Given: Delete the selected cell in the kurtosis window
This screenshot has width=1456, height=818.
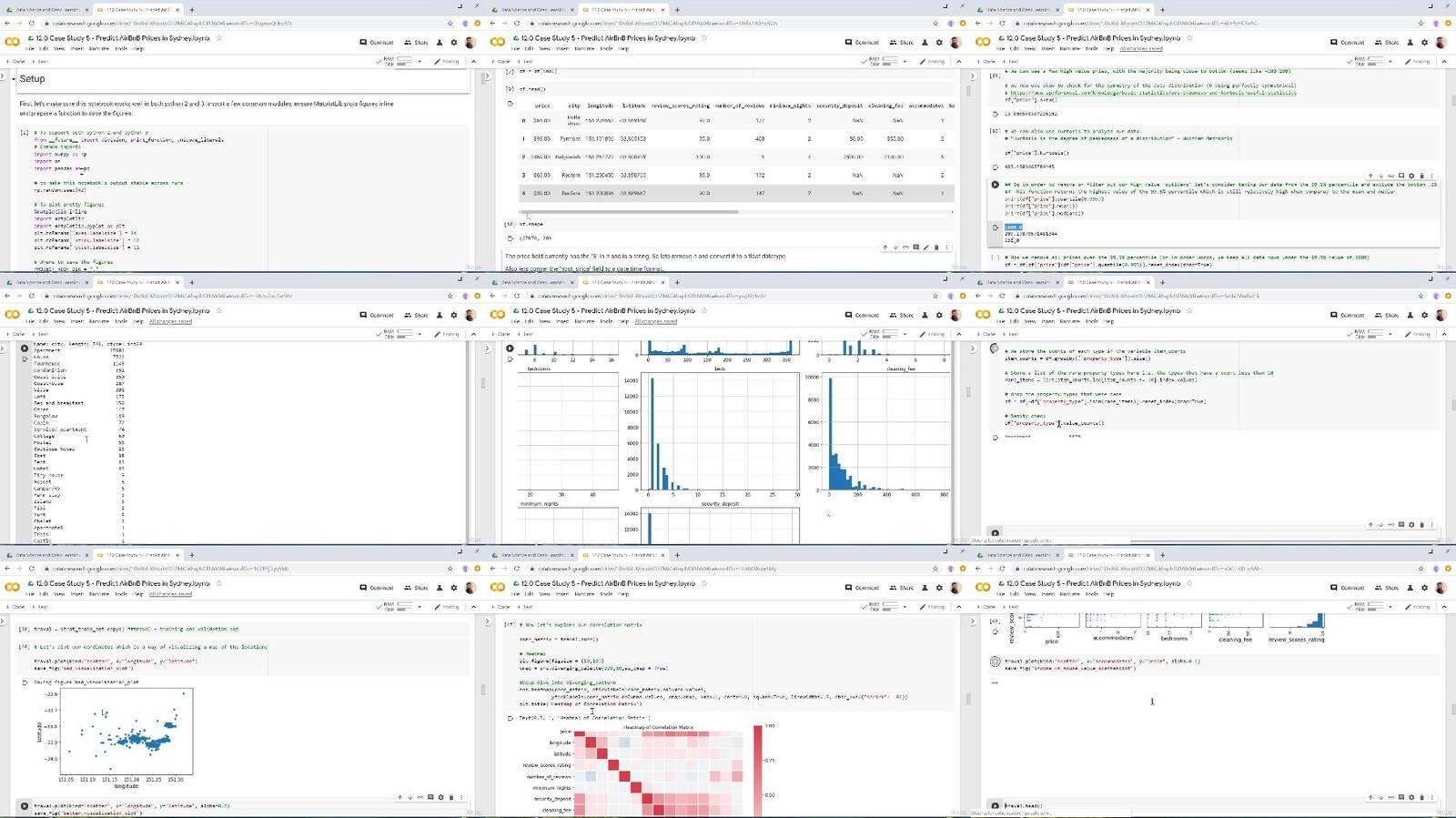Looking at the screenshot, I should [1421, 176].
